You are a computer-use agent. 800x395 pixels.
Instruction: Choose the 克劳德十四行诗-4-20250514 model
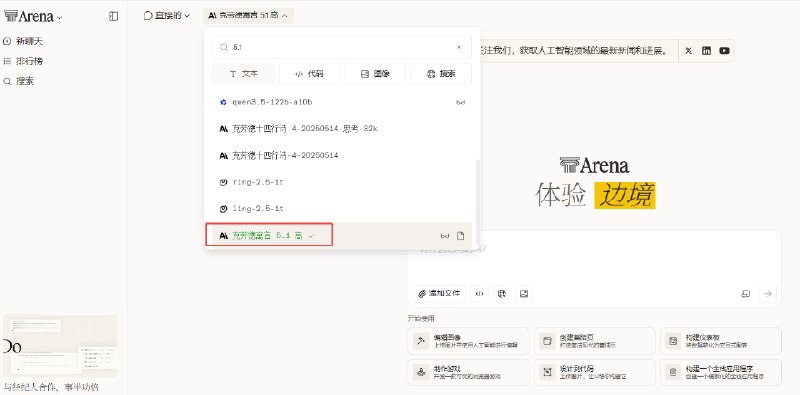[342, 155]
